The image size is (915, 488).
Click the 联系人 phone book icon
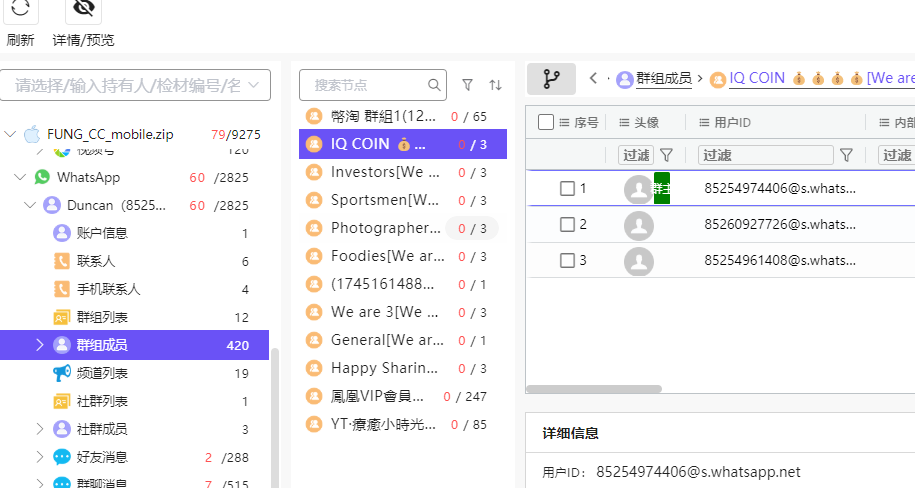click(62, 261)
